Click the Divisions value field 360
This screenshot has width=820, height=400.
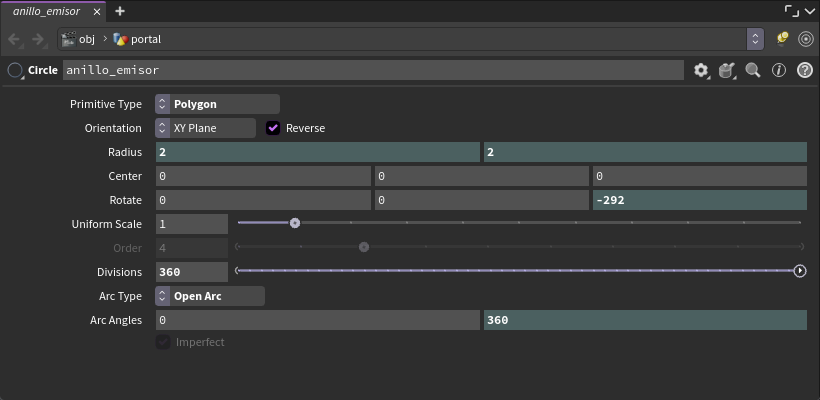192,272
